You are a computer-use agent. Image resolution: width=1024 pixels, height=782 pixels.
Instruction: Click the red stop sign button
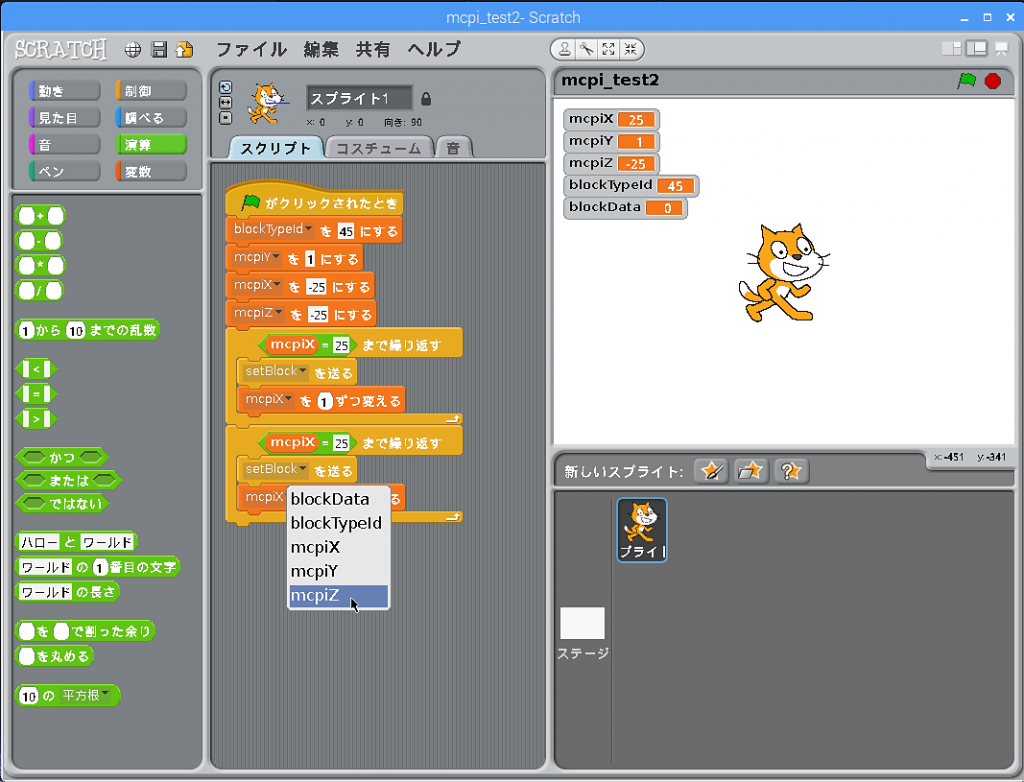click(x=993, y=81)
